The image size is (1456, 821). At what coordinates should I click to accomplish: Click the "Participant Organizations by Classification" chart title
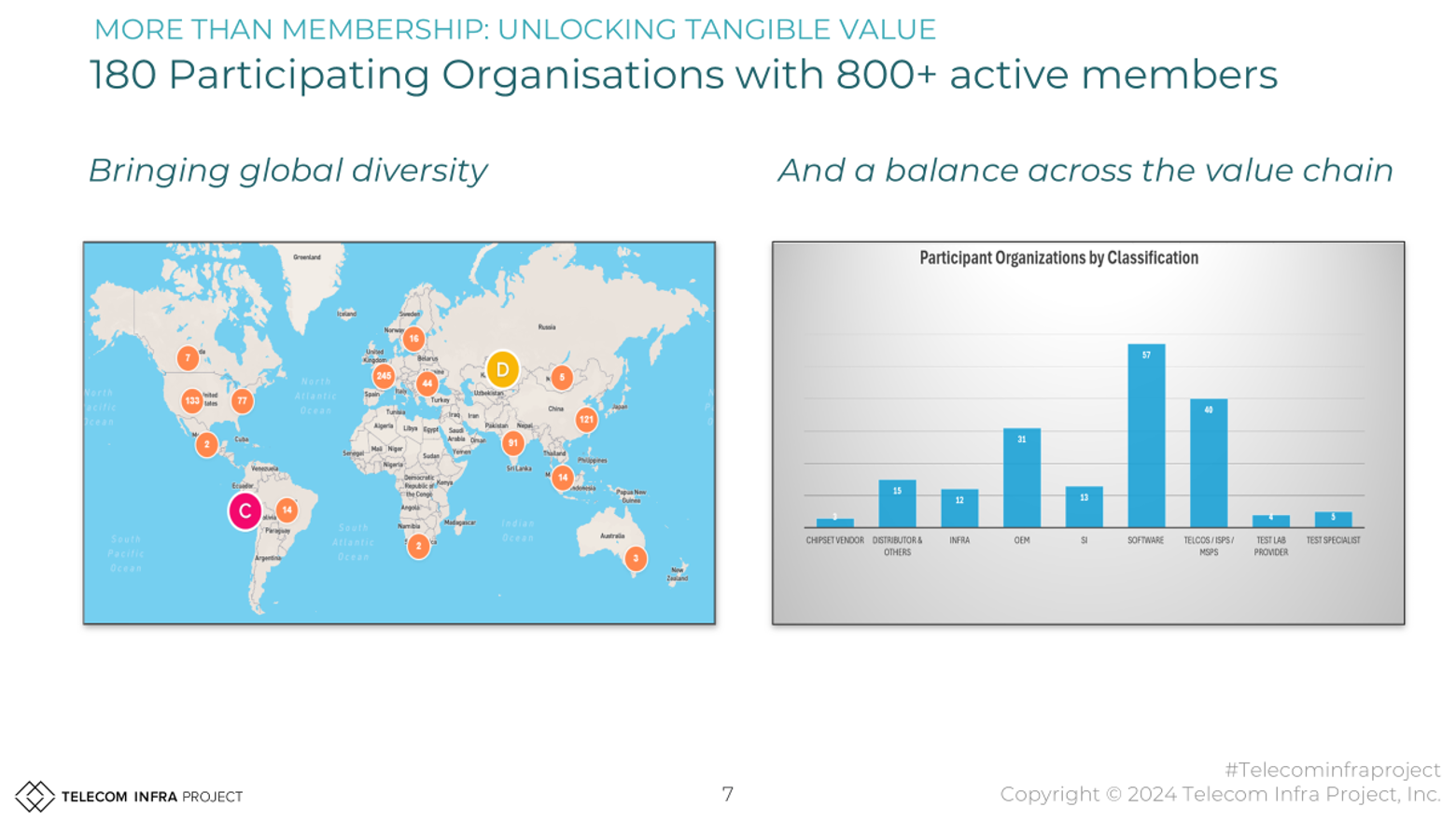coord(1058,258)
